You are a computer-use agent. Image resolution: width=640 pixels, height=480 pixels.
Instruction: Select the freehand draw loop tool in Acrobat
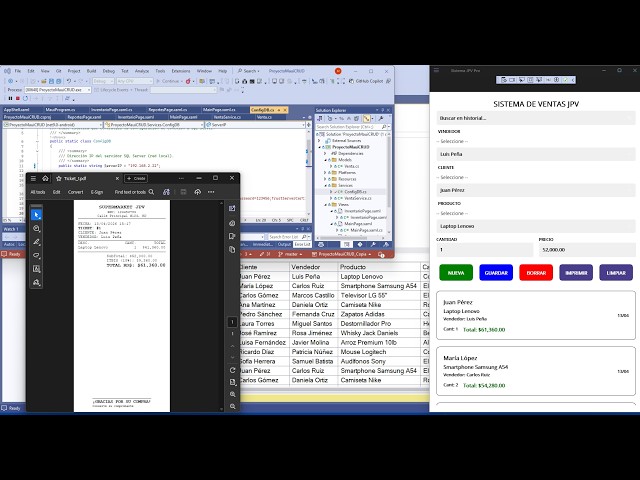point(36,256)
